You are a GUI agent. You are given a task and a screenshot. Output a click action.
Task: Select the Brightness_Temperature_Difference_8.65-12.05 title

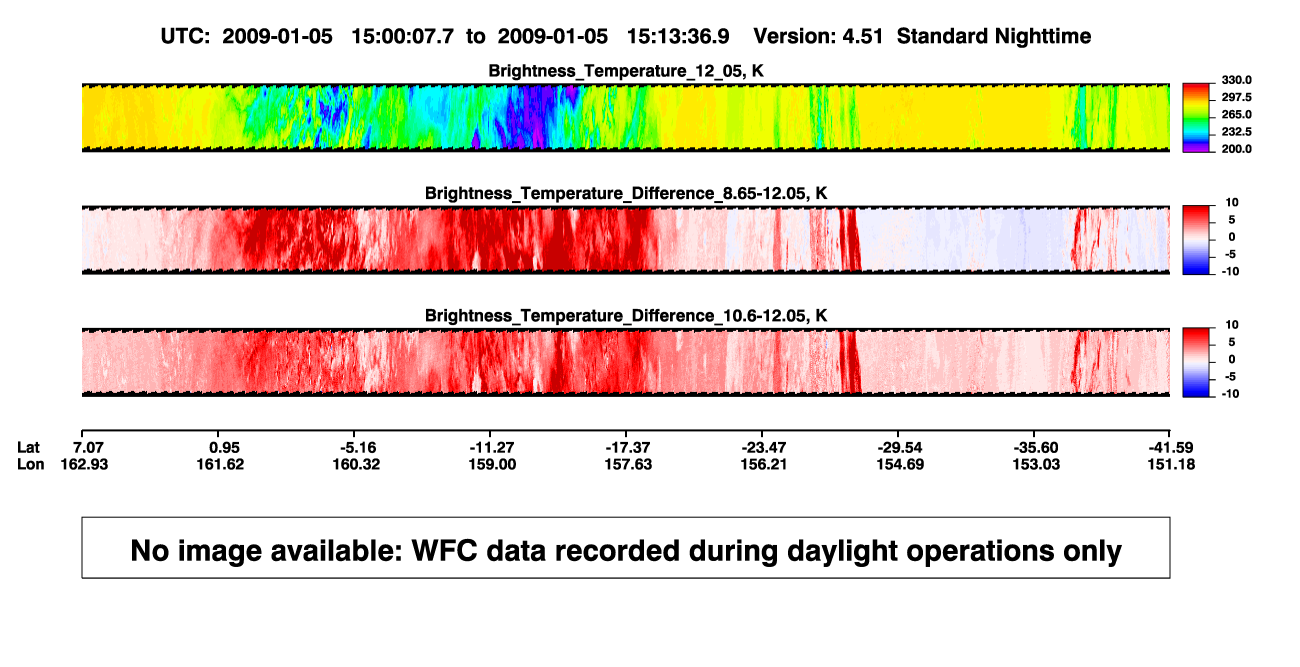coord(626,193)
